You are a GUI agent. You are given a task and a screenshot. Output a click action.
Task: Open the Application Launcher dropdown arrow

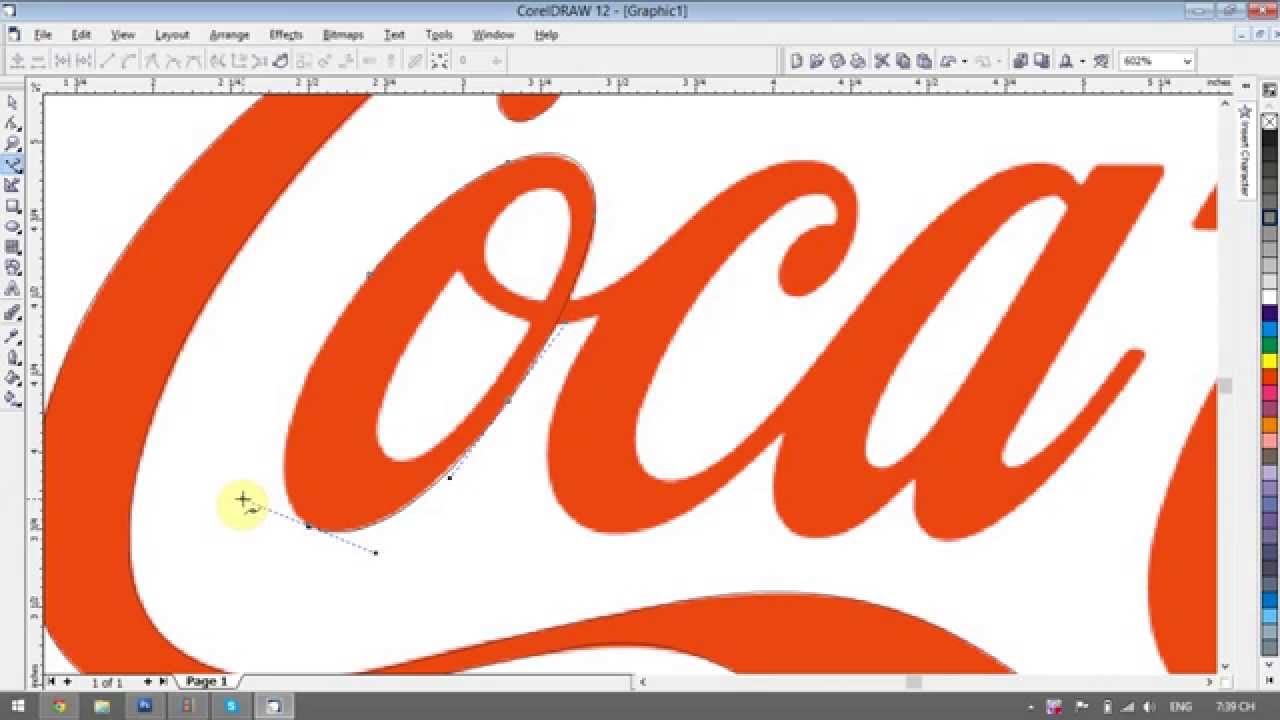1082,61
